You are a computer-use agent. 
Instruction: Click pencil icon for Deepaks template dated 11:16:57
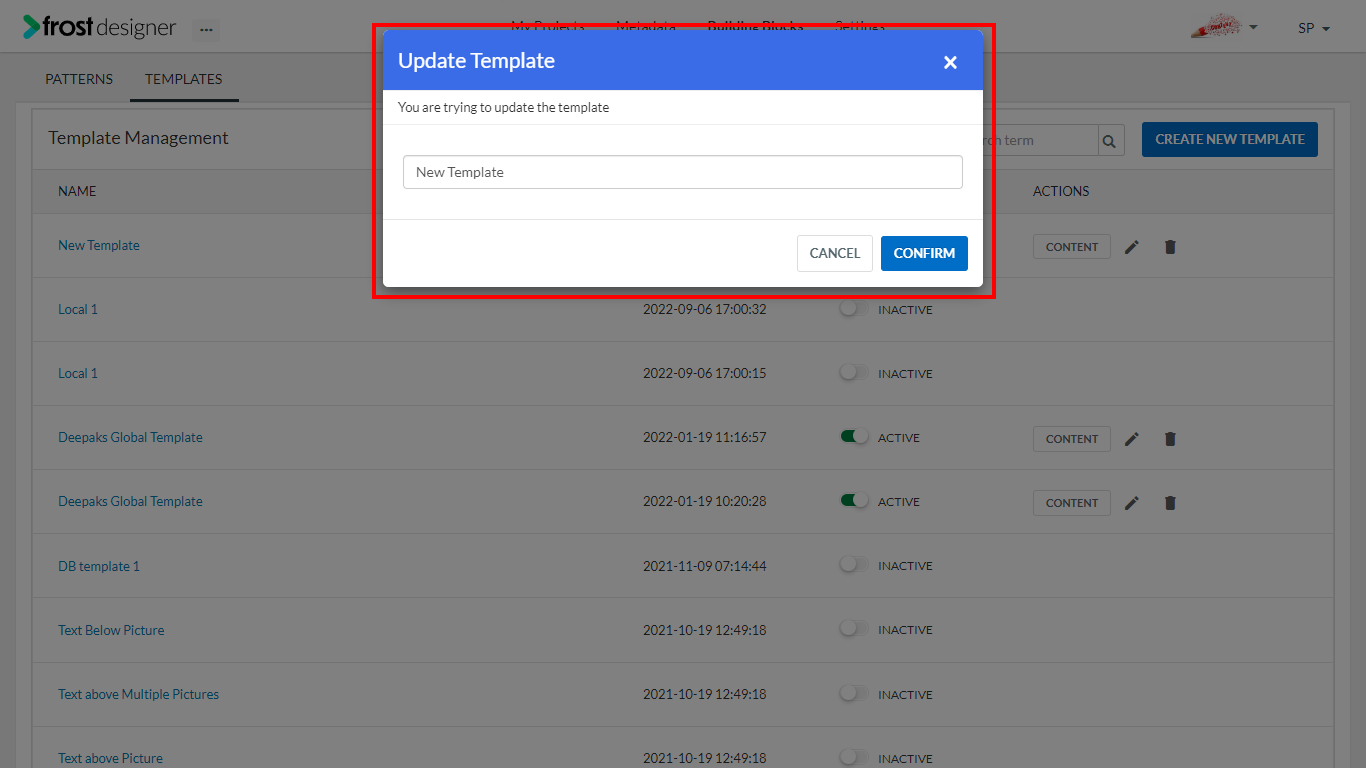(1132, 439)
